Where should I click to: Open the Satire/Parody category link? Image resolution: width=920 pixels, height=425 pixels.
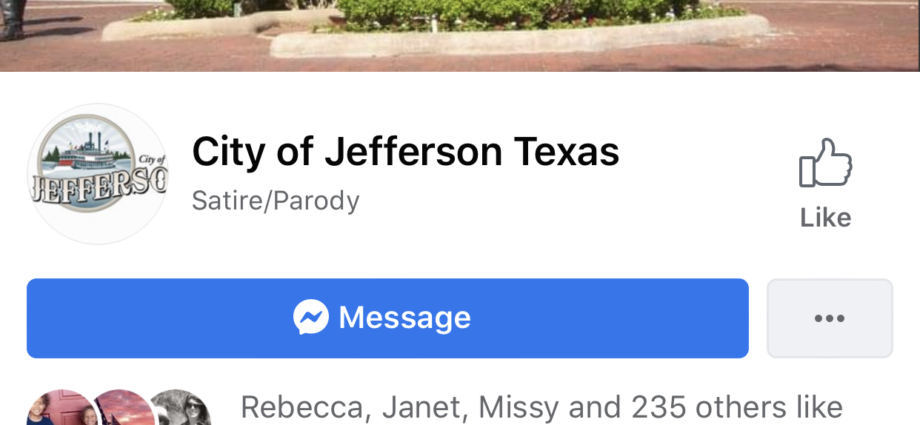[275, 201]
